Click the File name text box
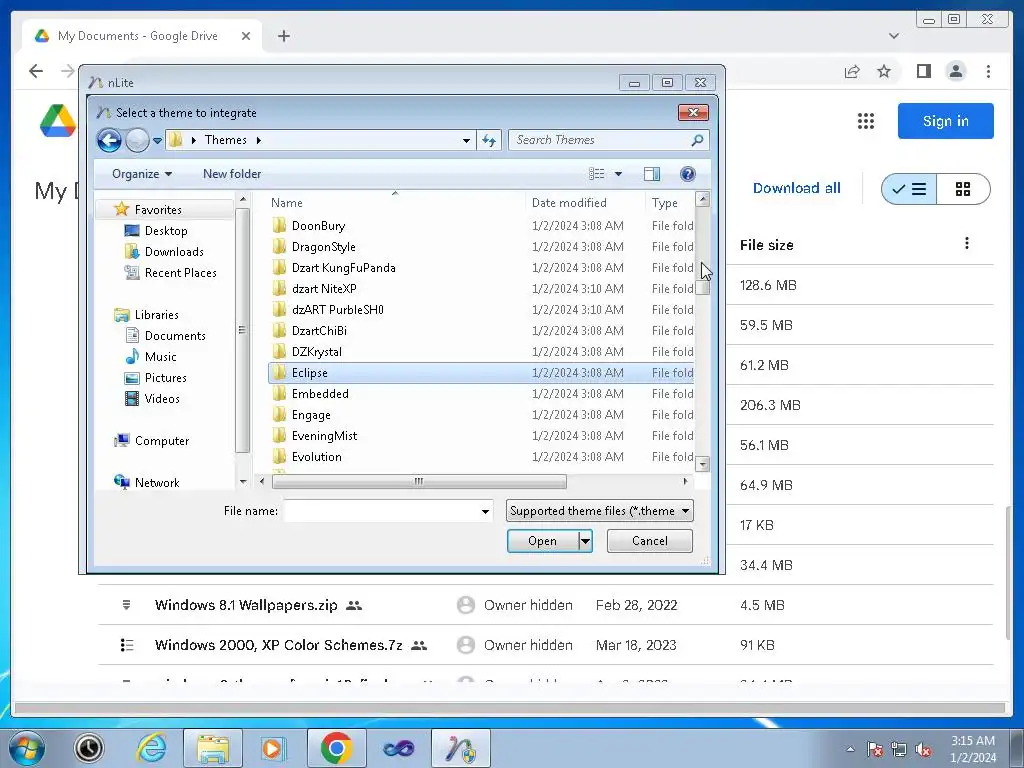This screenshot has height=768, width=1024. pyautogui.click(x=382, y=511)
